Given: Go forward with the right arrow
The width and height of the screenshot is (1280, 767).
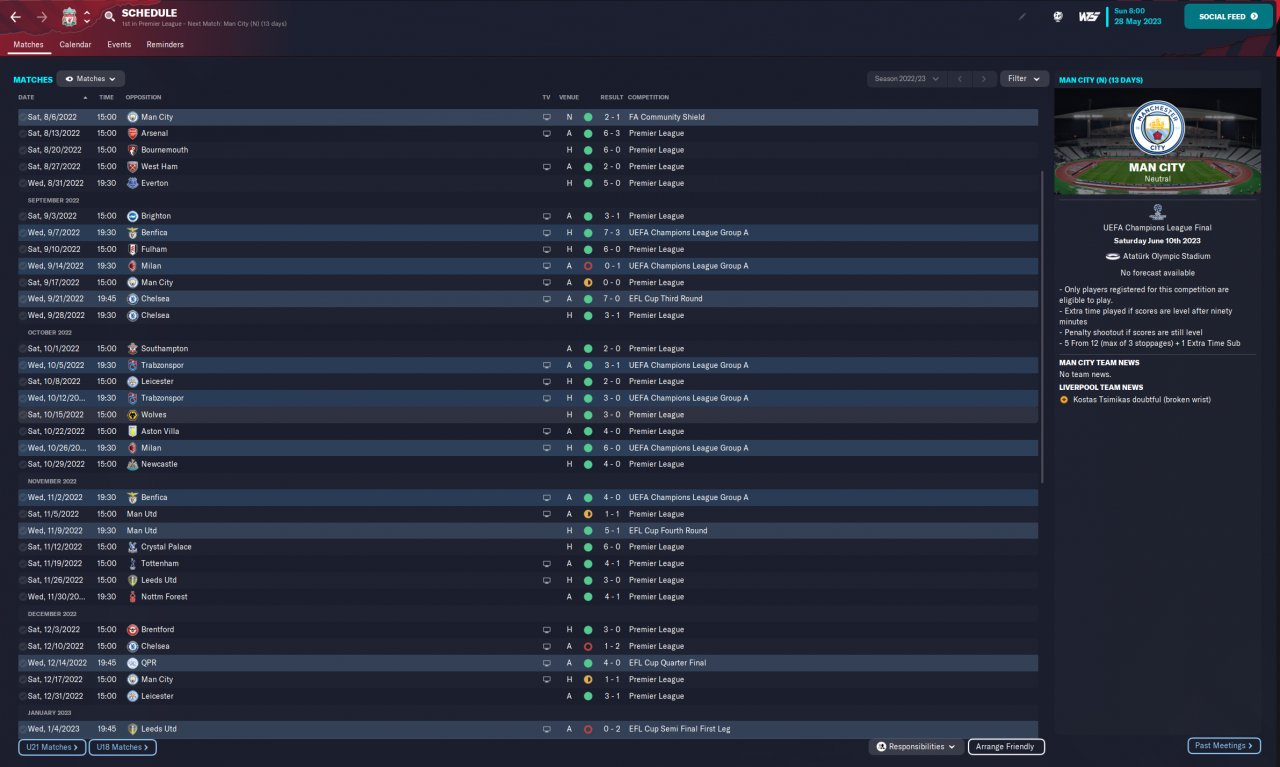Looking at the screenshot, I should point(41,17).
